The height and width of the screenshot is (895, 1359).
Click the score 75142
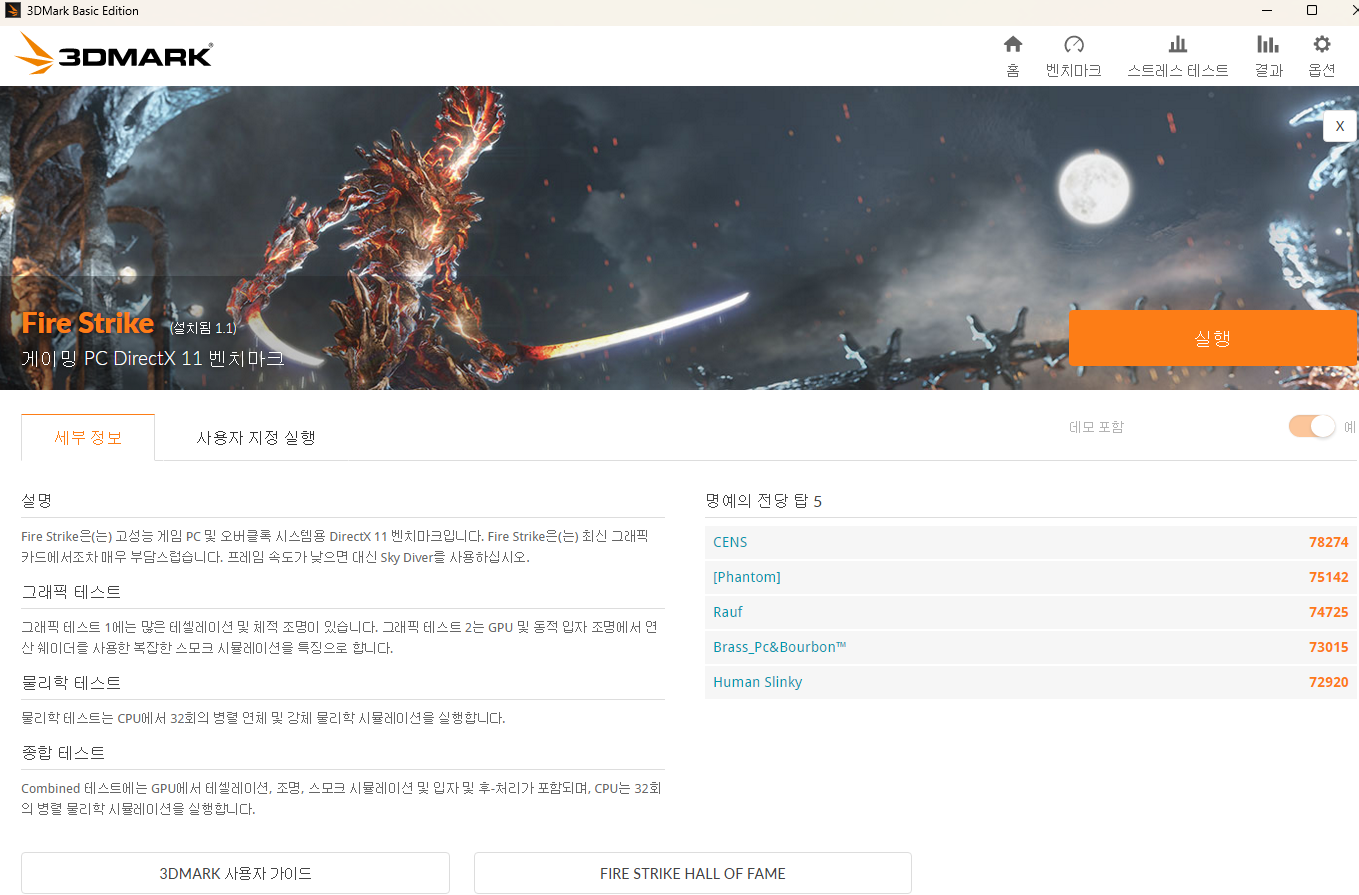point(1328,577)
